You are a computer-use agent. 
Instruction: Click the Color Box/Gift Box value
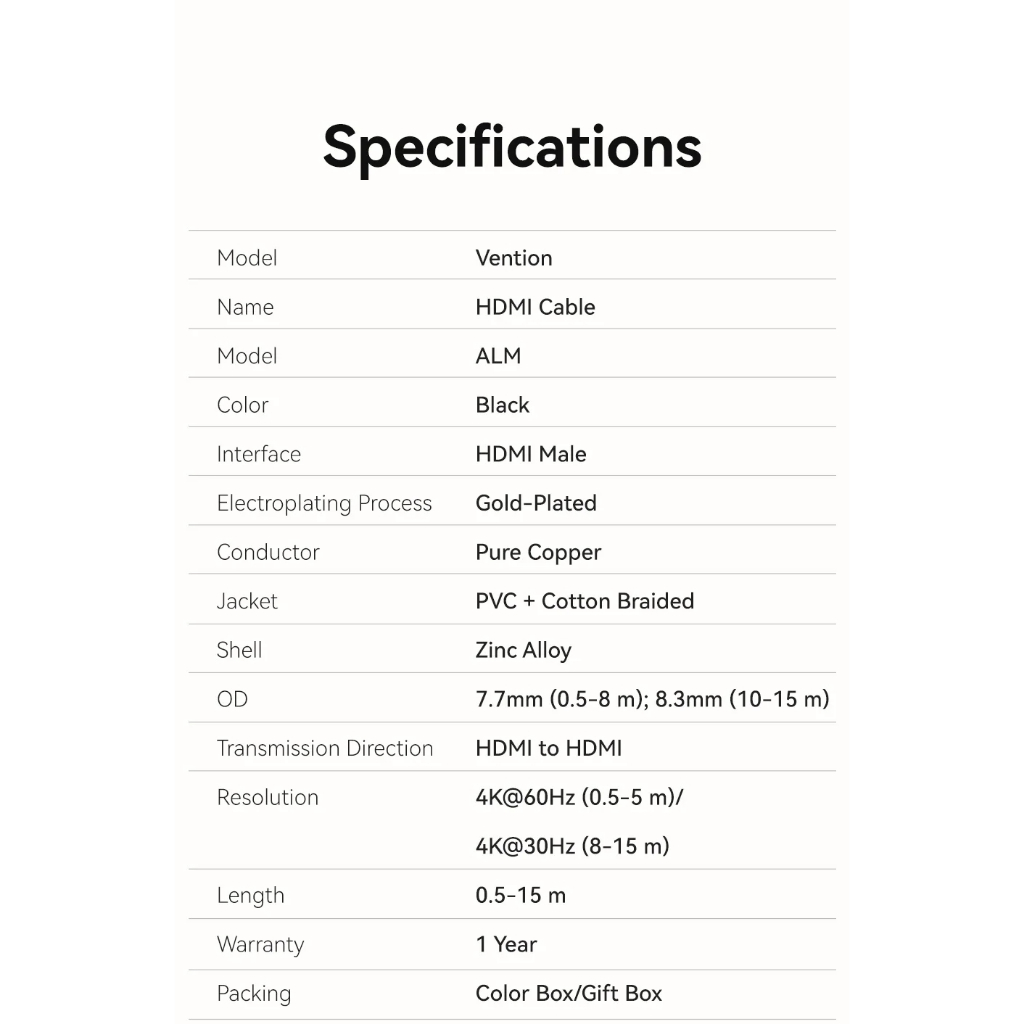pyautogui.click(x=568, y=993)
